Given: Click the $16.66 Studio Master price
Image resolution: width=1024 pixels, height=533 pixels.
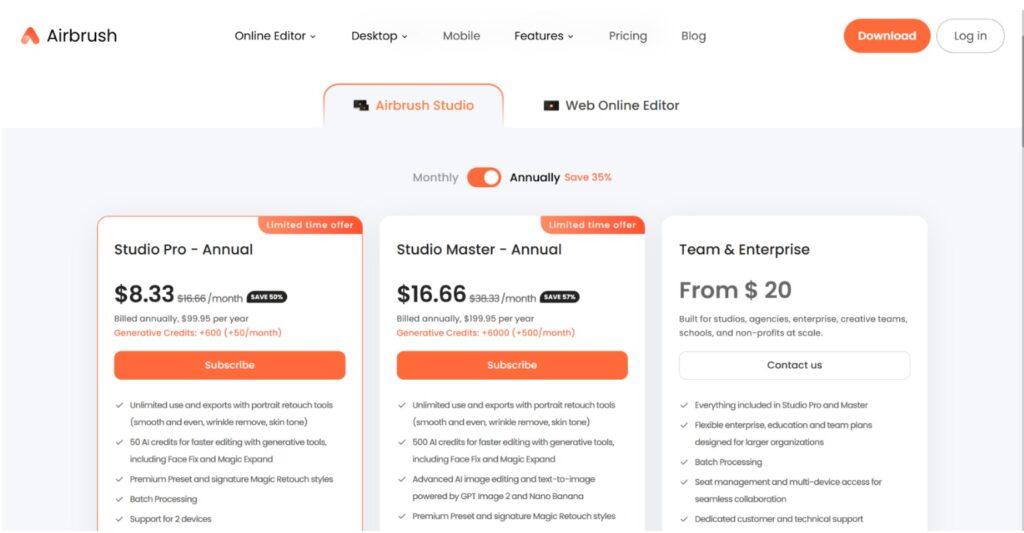Looking at the screenshot, I should pos(431,294).
